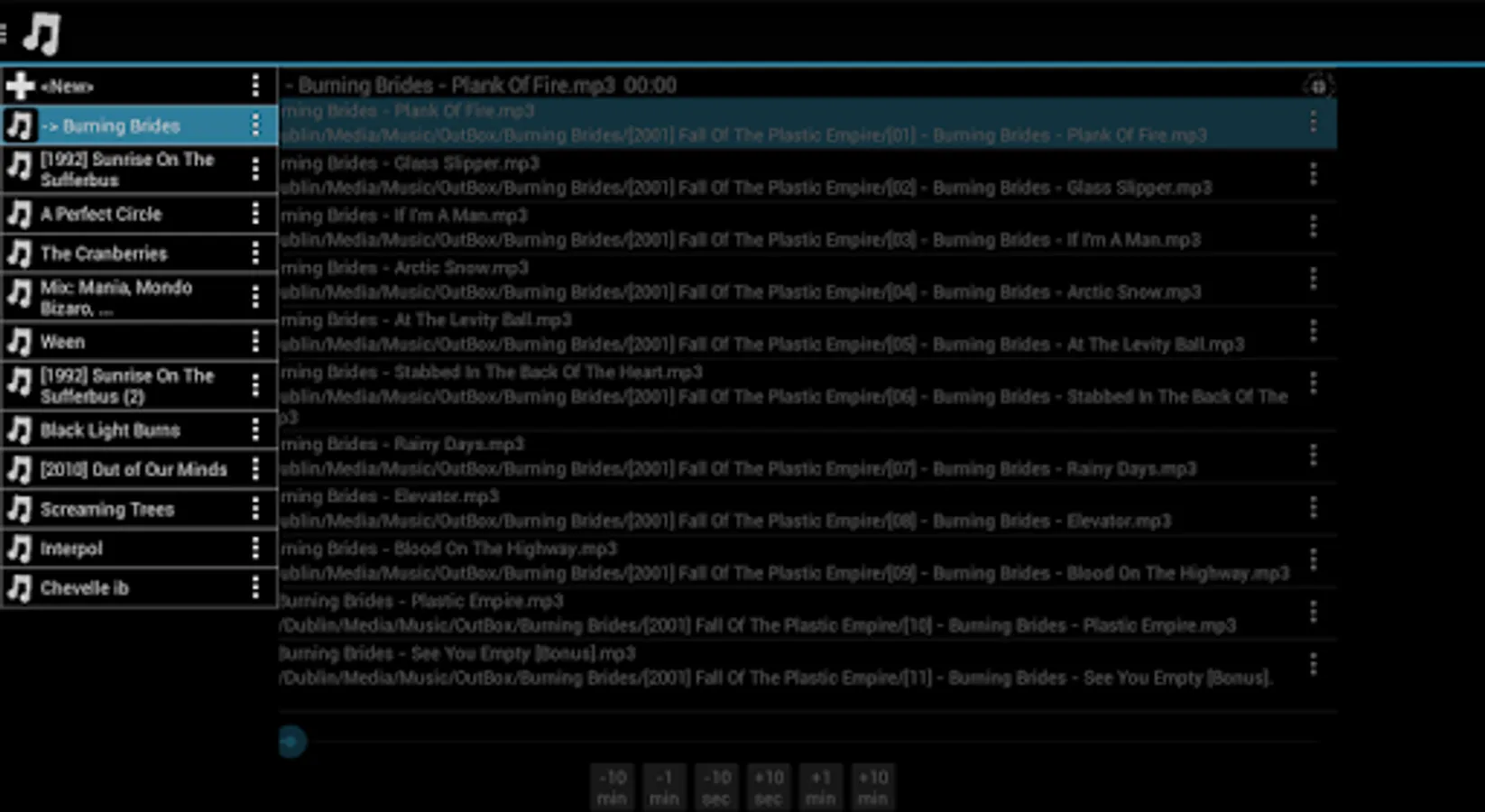Open the overflow menu of Black Light Burns playlist
This screenshot has height=812, width=1485.
[x=256, y=430]
